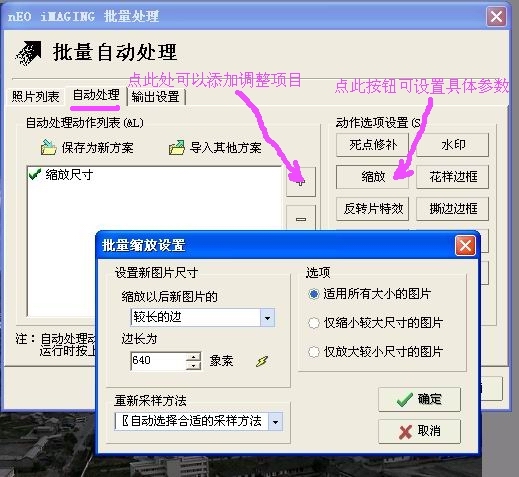This screenshot has width=519, height=477.
Task: Click the lightning bolt icon beside 象素
Action: (x=262, y=361)
